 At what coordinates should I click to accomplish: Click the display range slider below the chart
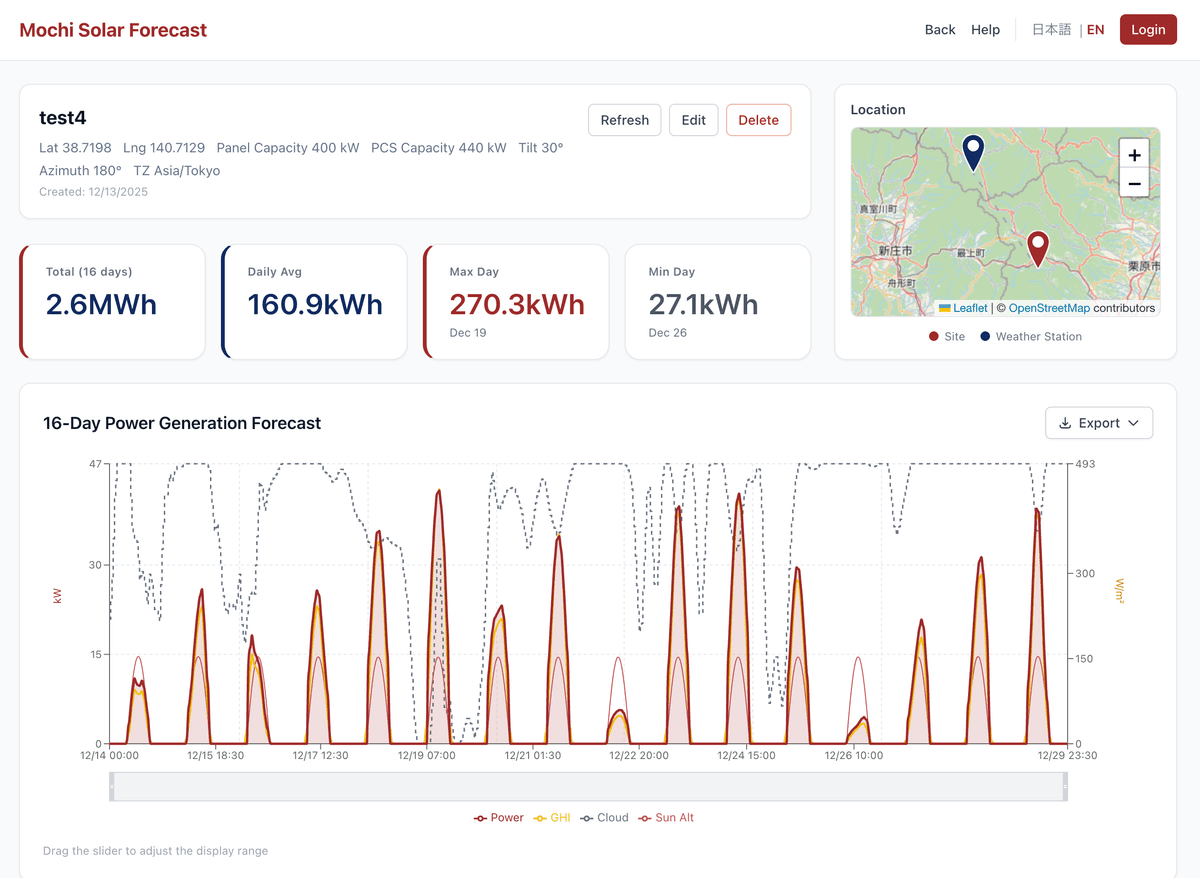pos(588,787)
